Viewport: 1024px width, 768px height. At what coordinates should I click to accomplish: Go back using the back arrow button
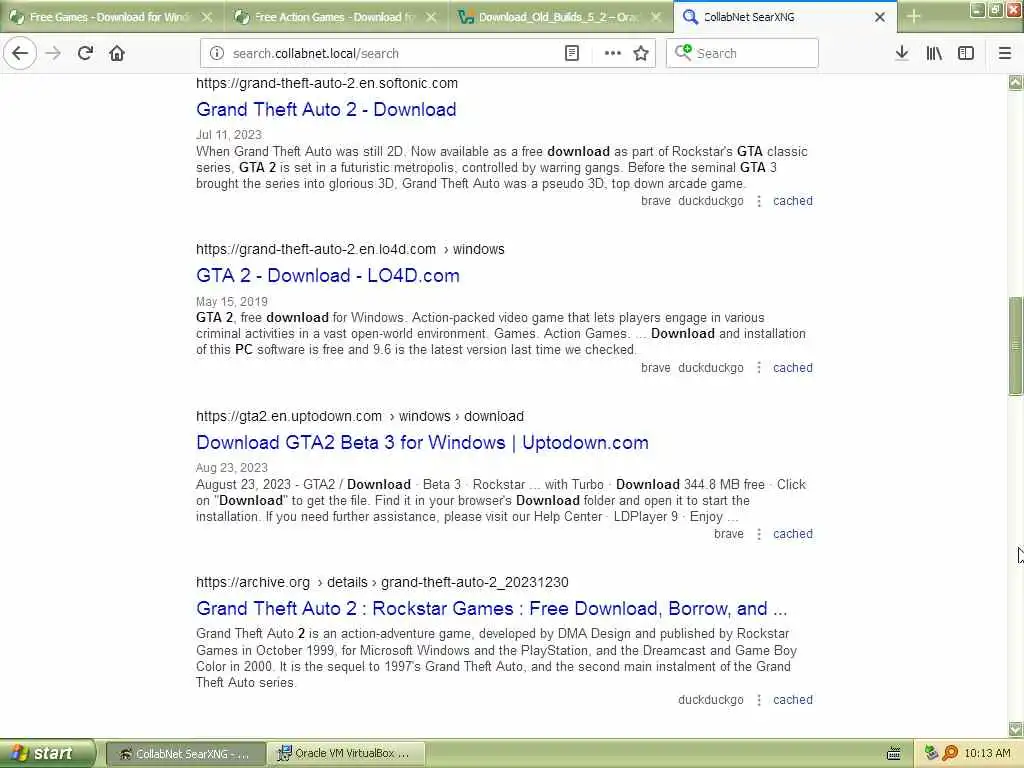[x=20, y=53]
